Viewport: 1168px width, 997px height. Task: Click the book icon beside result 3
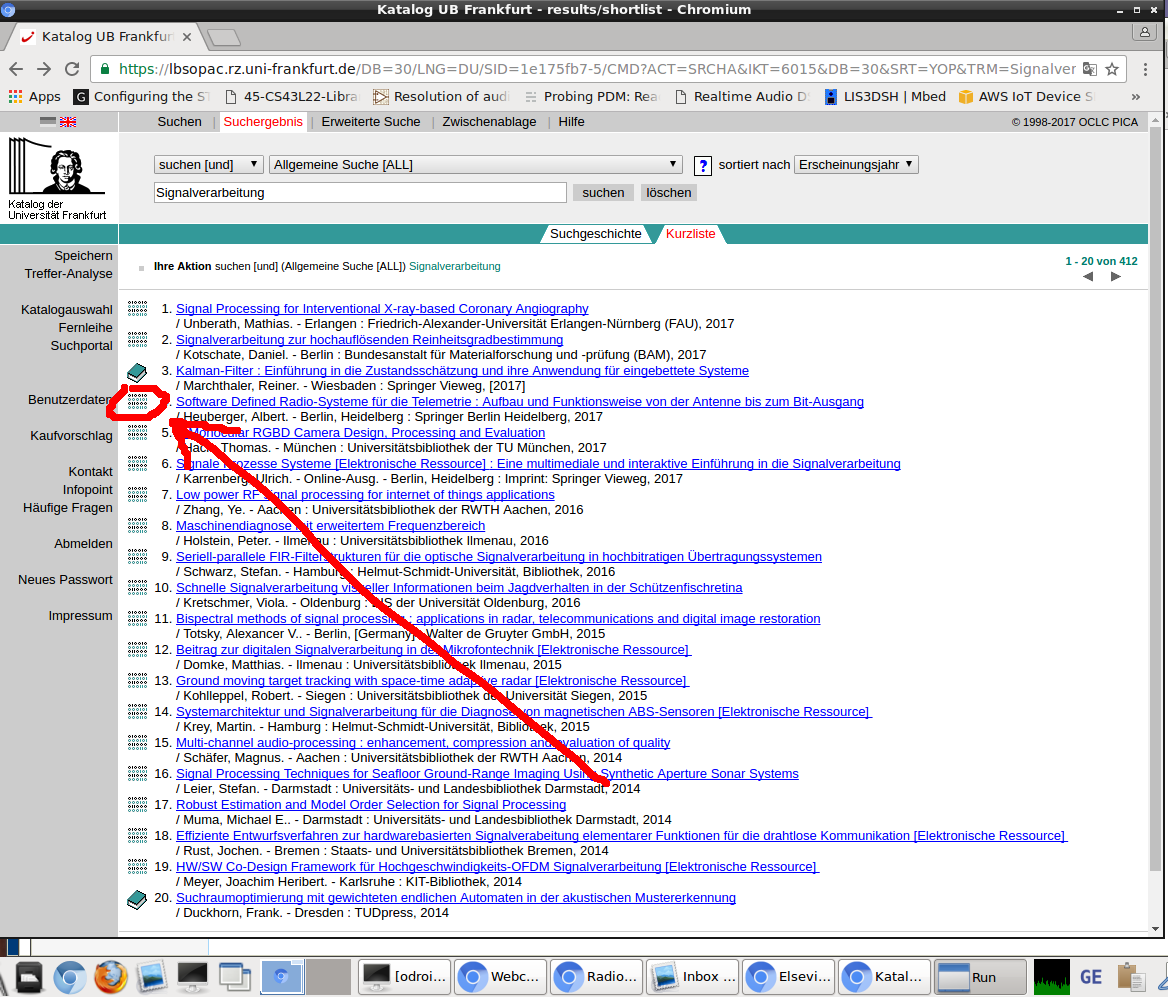coord(137,373)
